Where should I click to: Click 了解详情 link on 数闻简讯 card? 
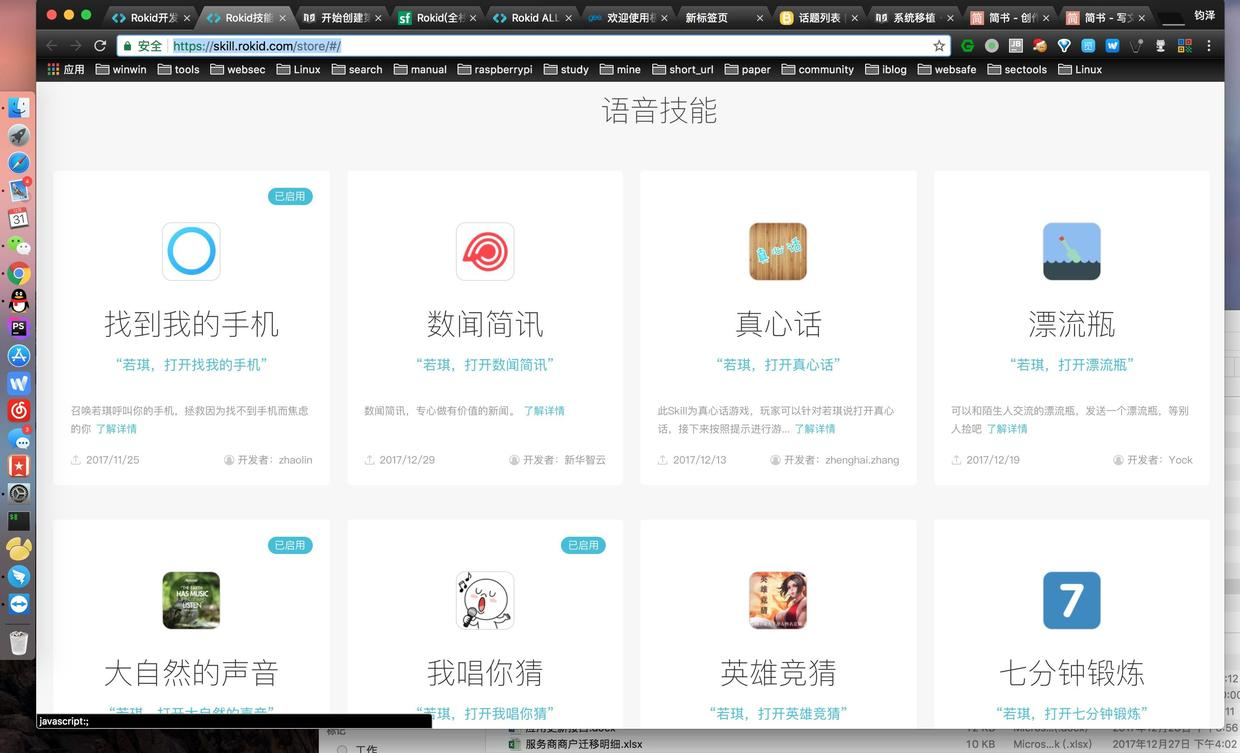pos(543,411)
